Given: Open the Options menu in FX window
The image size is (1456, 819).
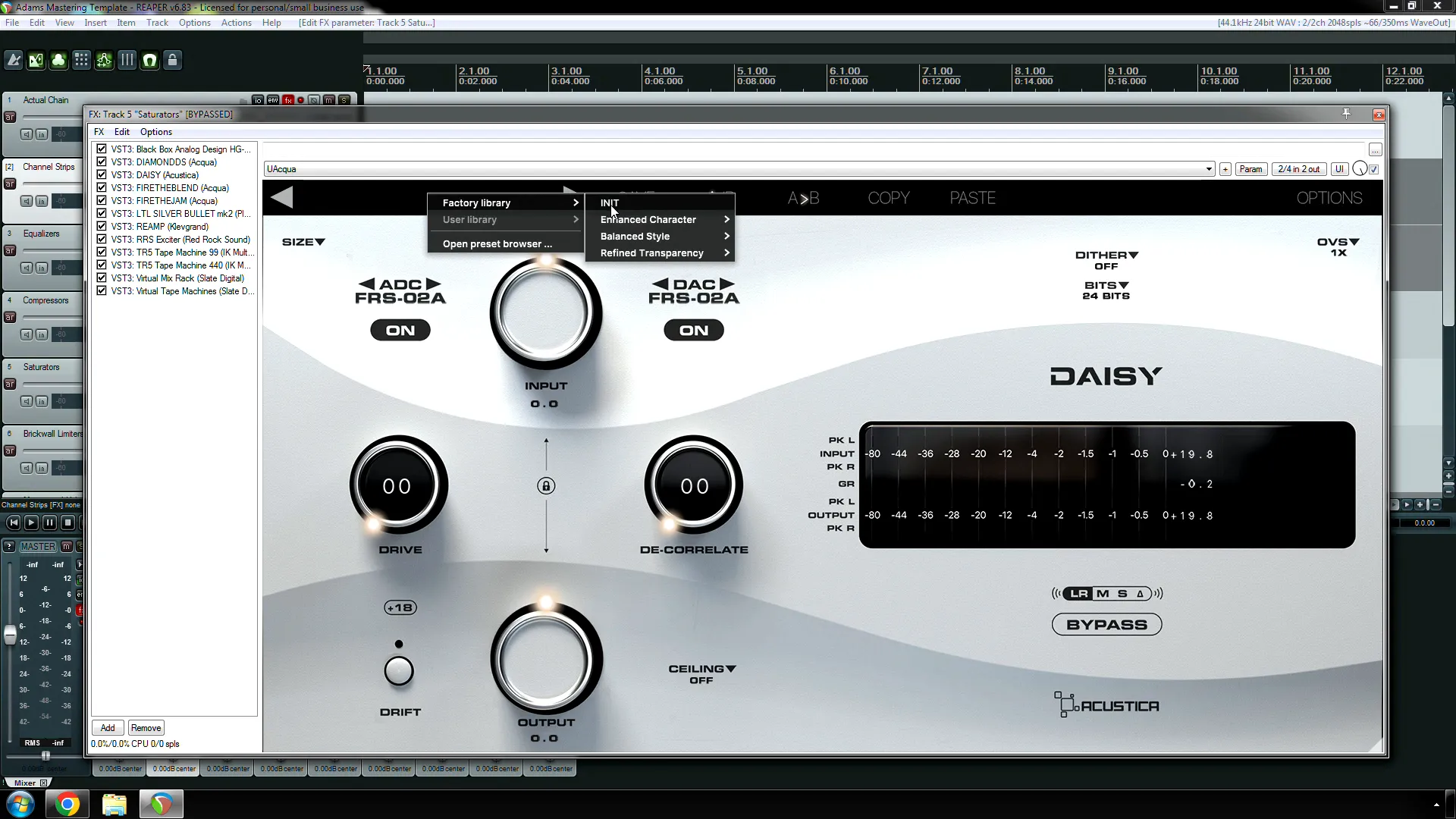Looking at the screenshot, I should point(156,132).
